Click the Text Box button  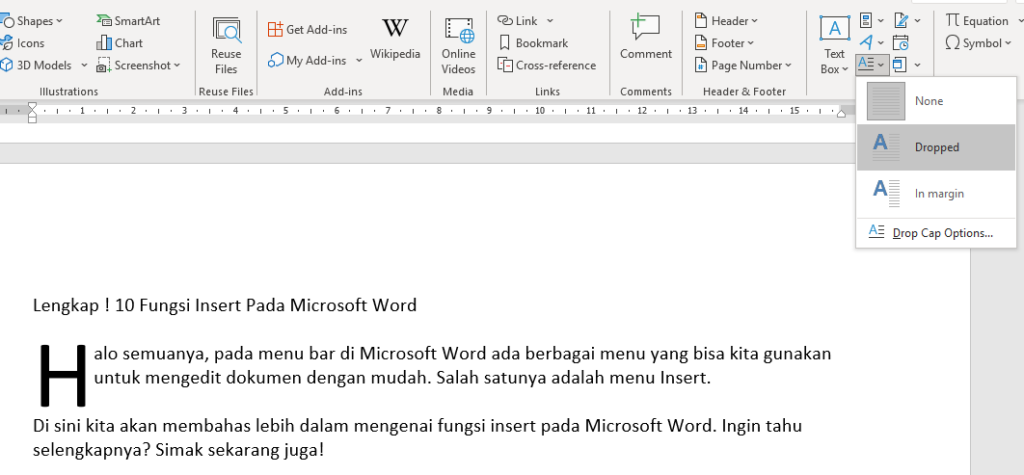[x=835, y=46]
